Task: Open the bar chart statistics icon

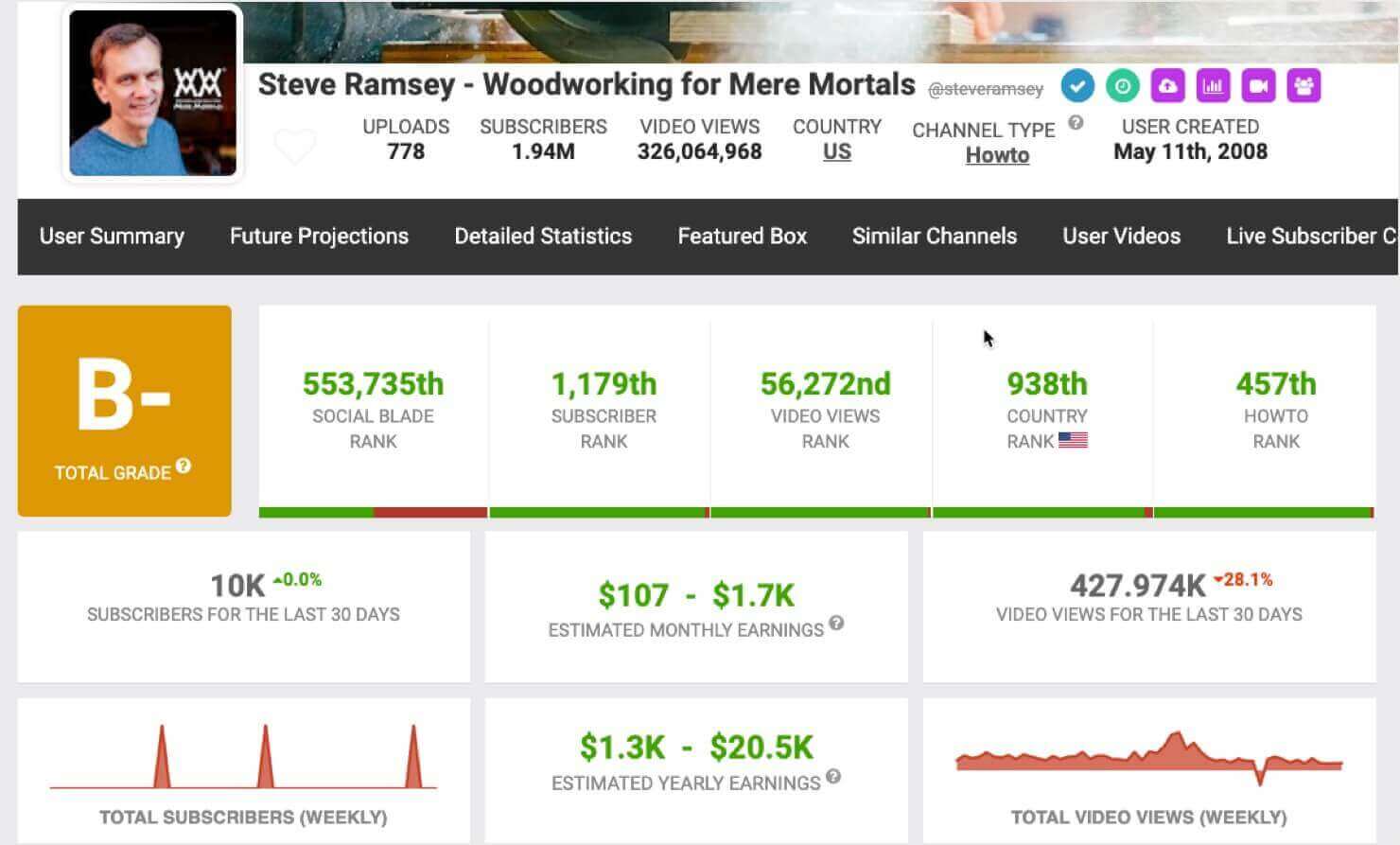Action: pos(1214,85)
